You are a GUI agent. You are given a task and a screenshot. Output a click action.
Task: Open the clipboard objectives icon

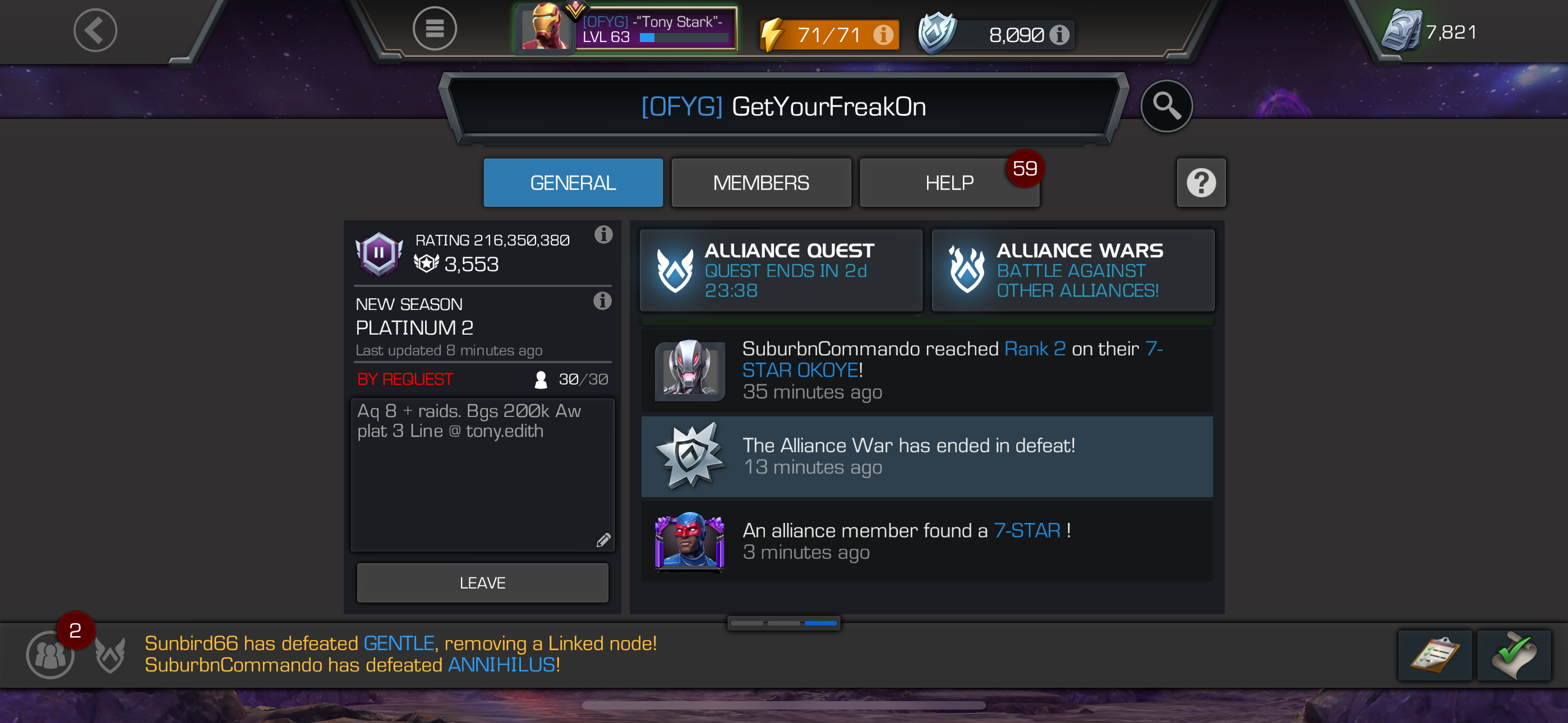pos(1435,655)
